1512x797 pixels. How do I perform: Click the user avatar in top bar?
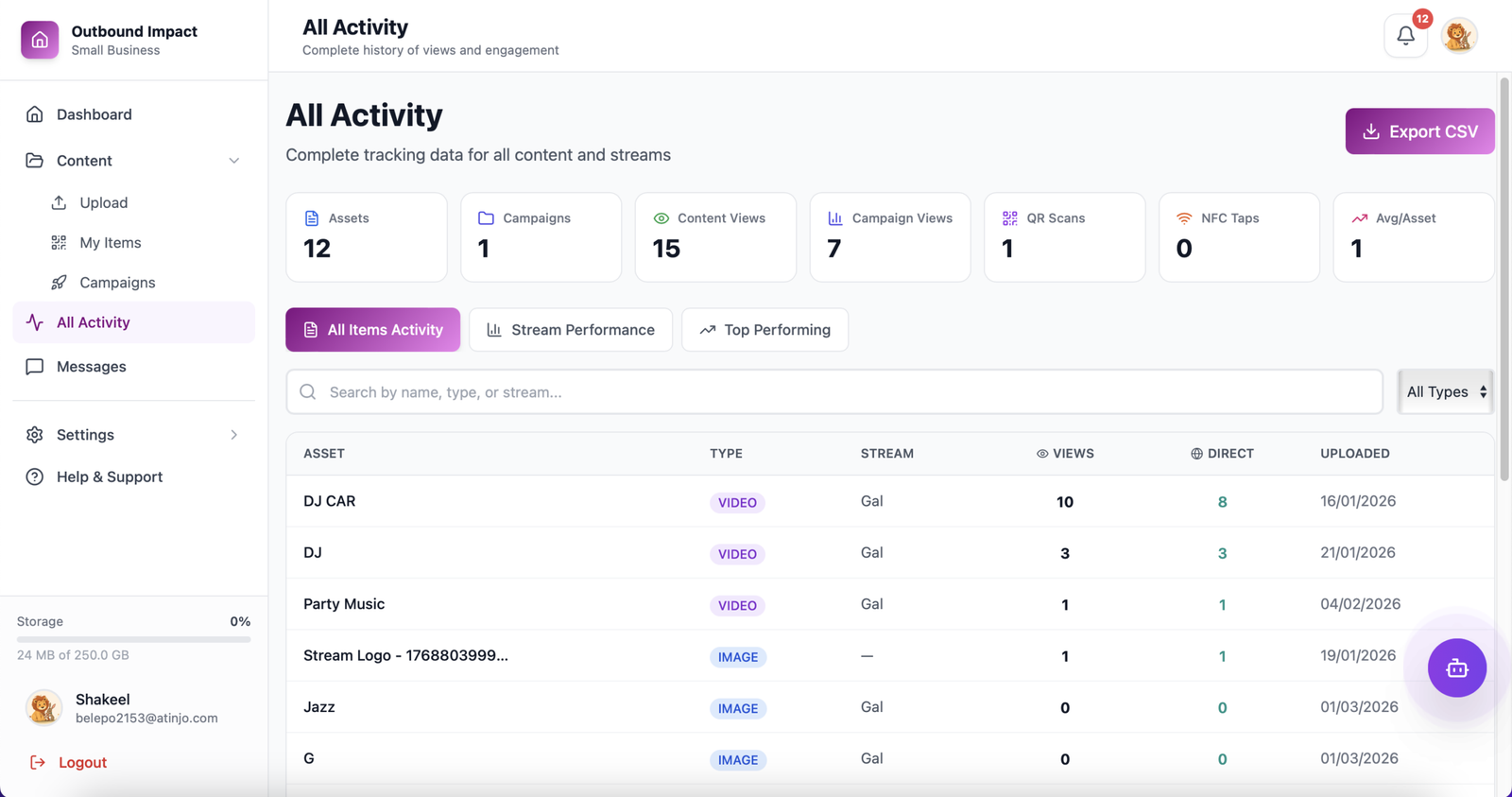point(1459,36)
